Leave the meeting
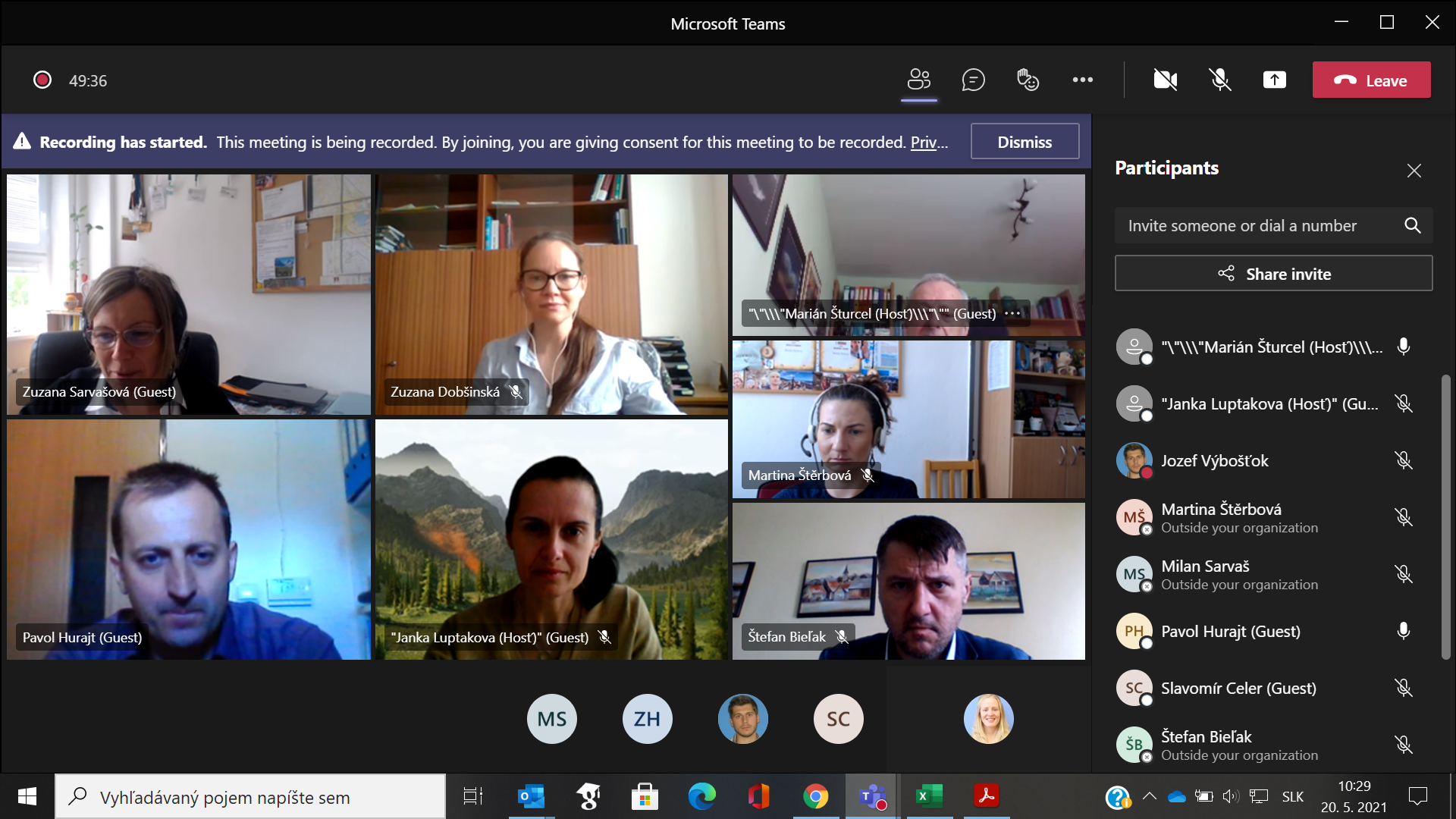This screenshot has height=819, width=1456. coord(1371,80)
